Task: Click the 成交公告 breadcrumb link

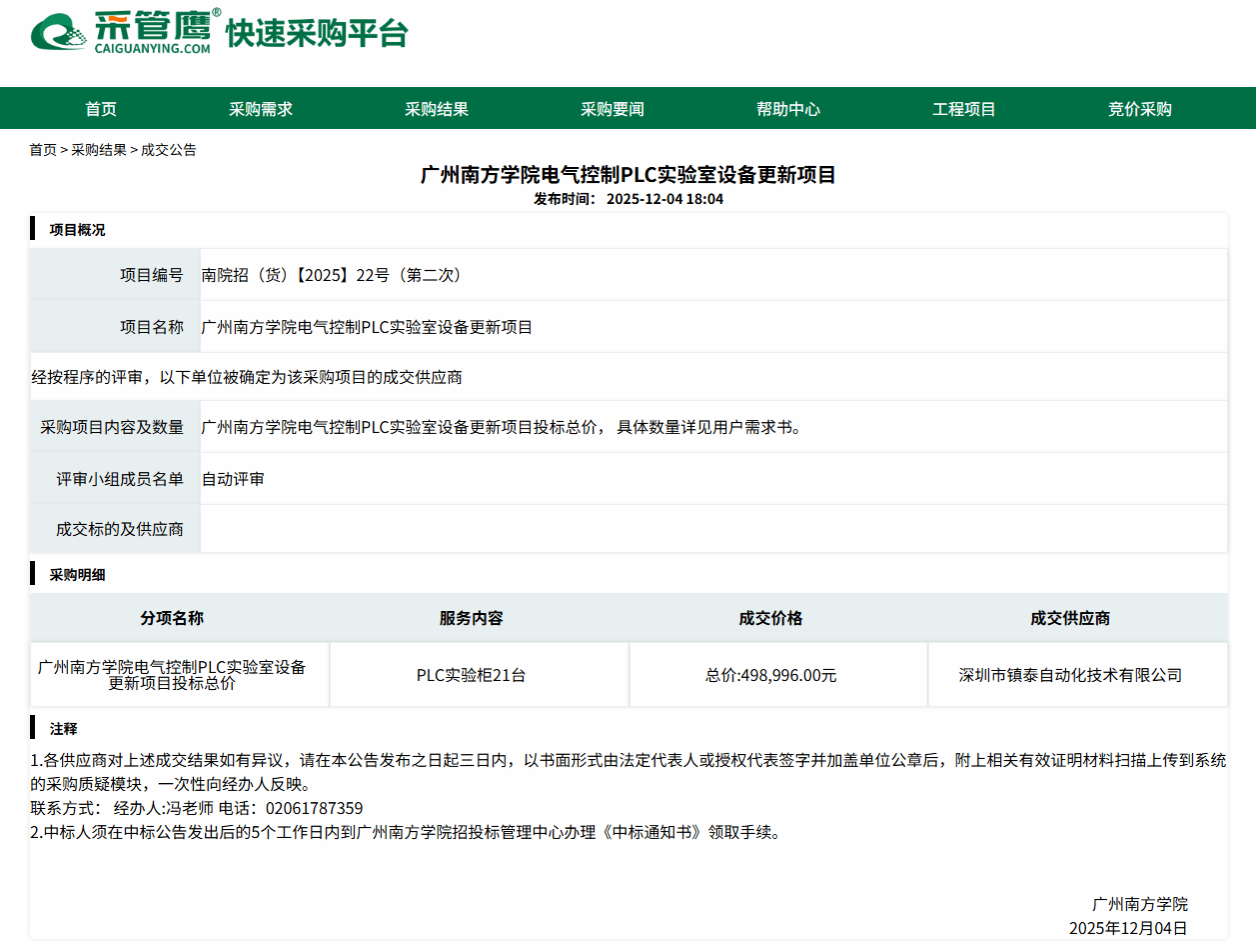Action: tap(169, 150)
